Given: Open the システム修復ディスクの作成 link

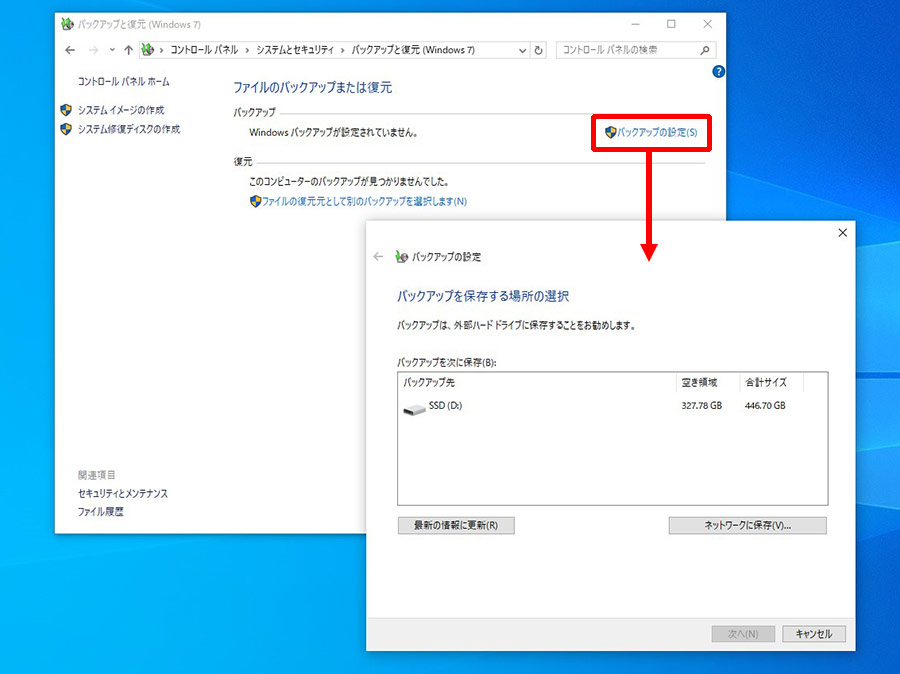Looking at the screenshot, I should point(129,129).
